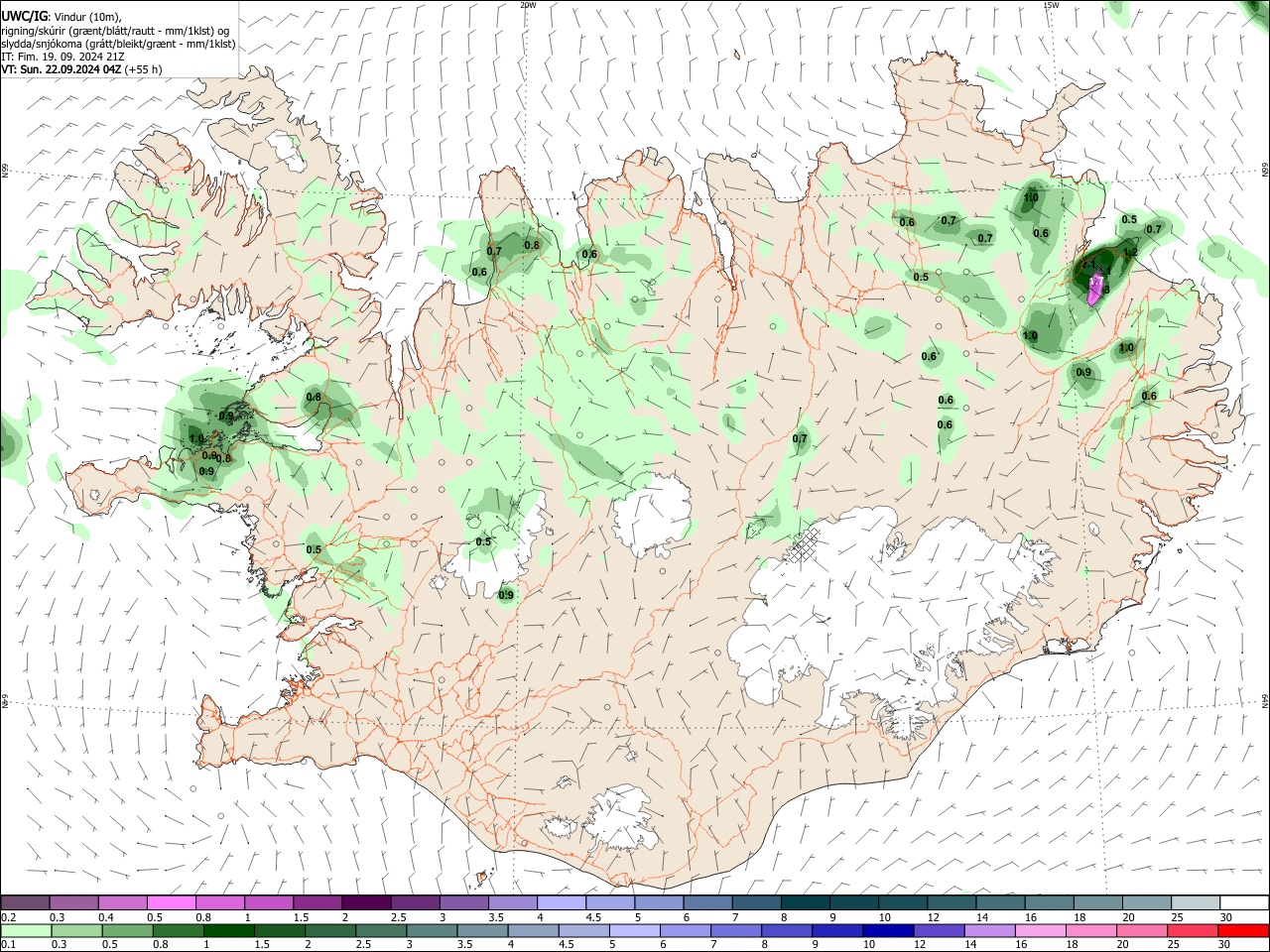Click the '0.2' label in the snow legend

[x=8, y=917]
